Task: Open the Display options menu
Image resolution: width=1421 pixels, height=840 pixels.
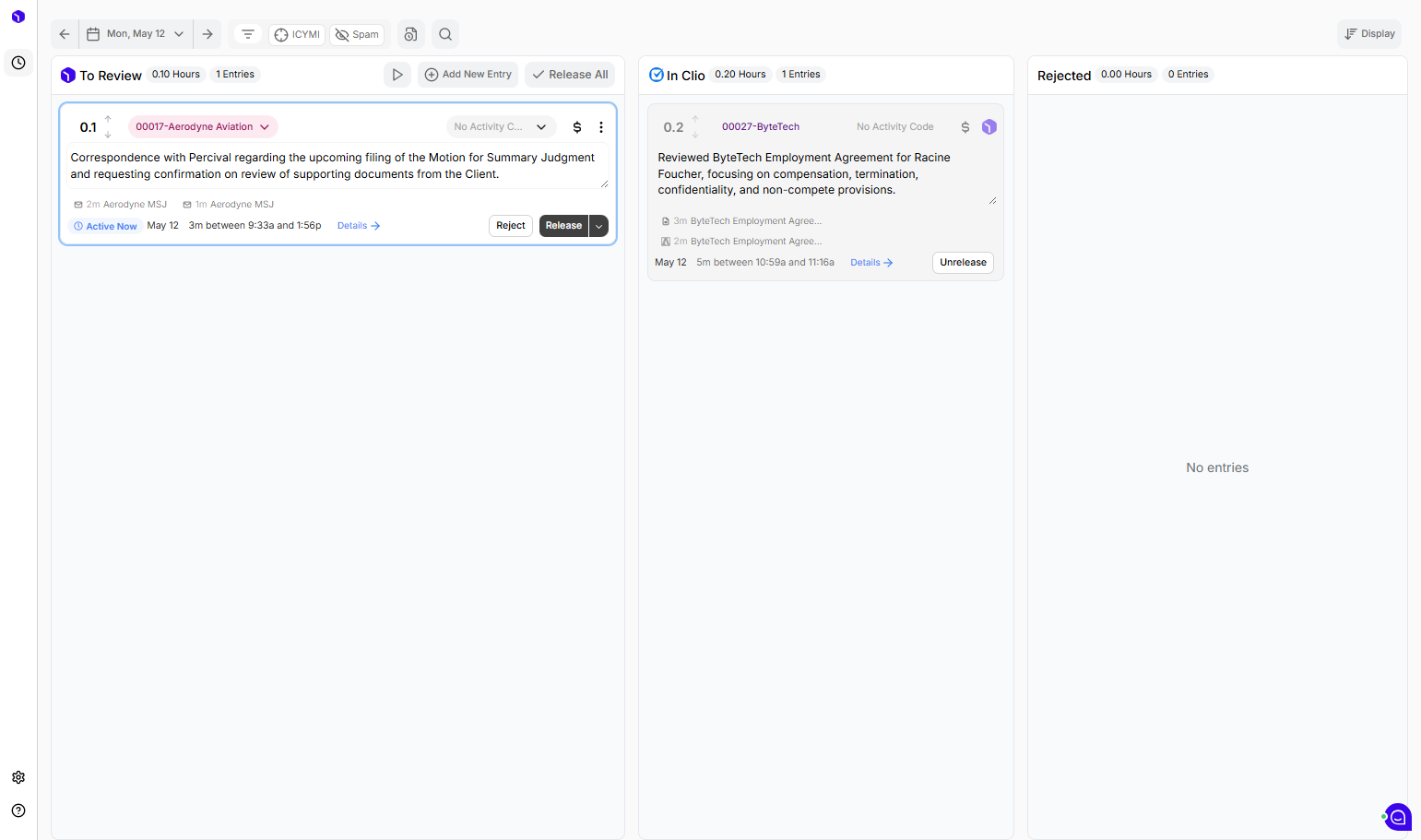Action: tap(1369, 34)
